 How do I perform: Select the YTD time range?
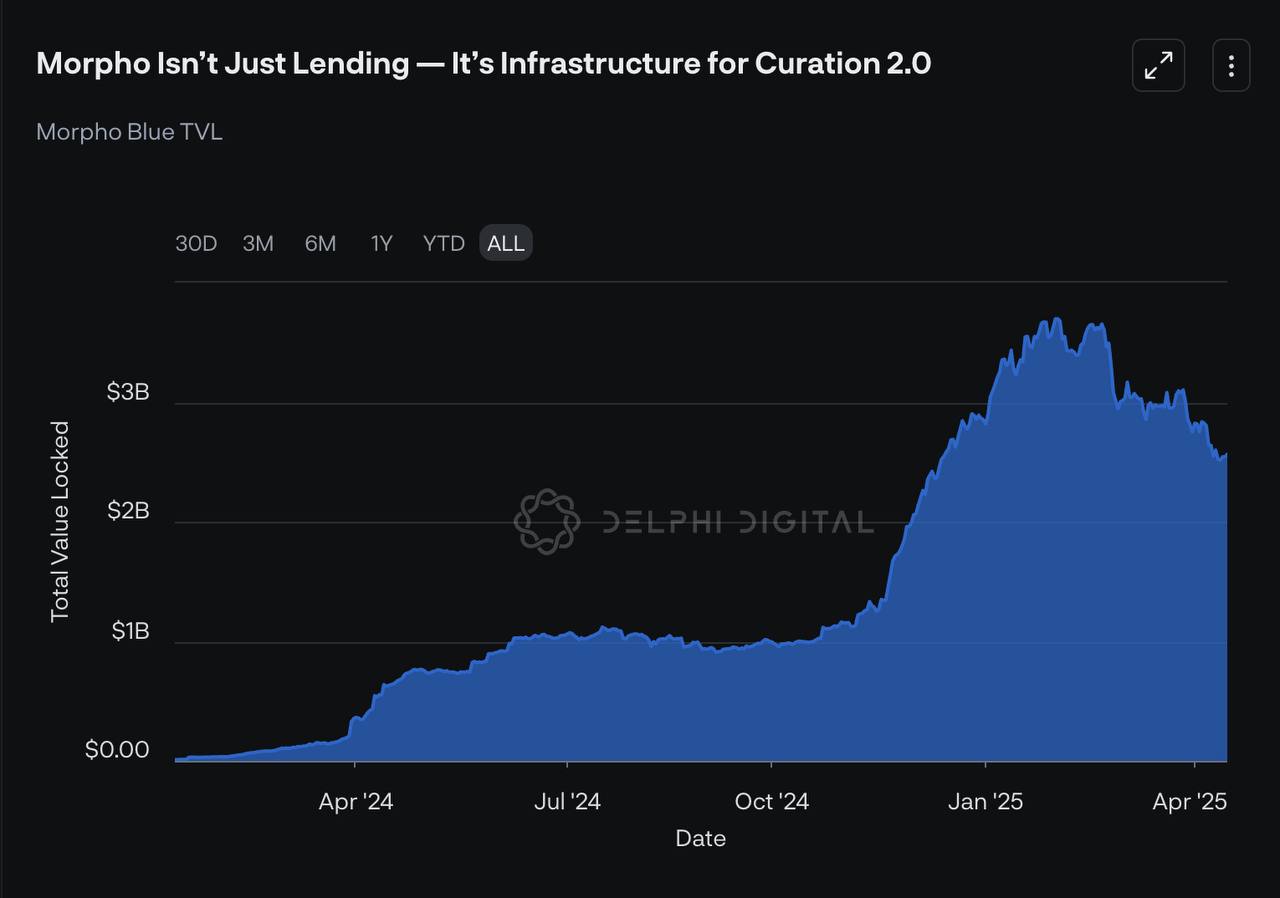click(443, 243)
